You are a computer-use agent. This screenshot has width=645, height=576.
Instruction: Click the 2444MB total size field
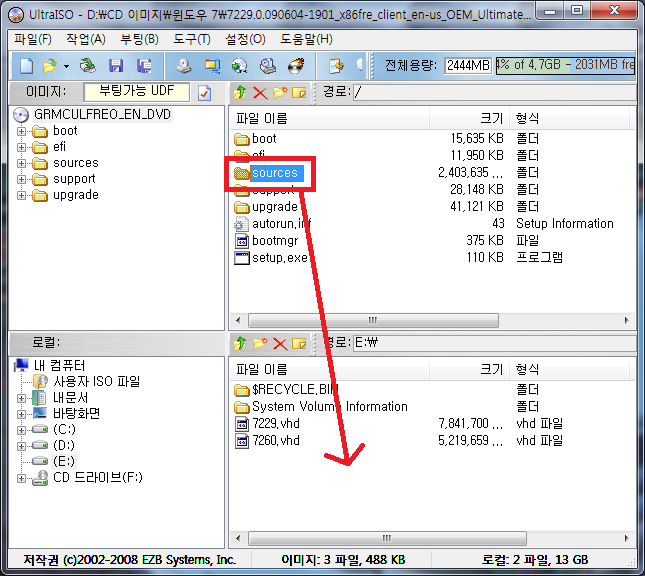pyautogui.click(x=468, y=65)
